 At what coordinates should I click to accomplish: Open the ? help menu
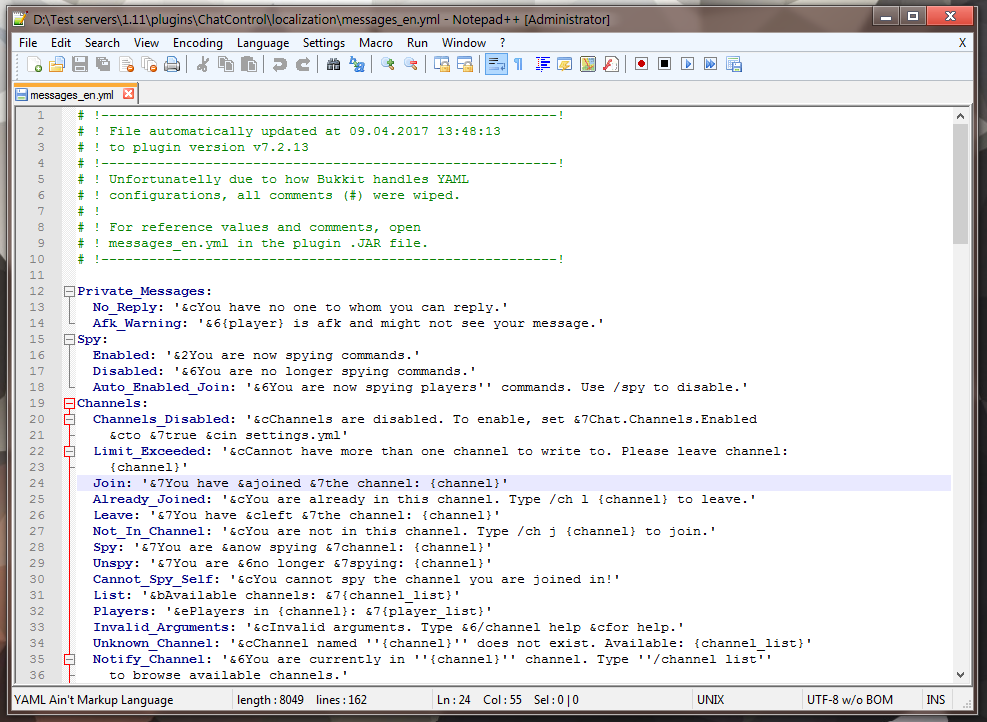pos(502,43)
